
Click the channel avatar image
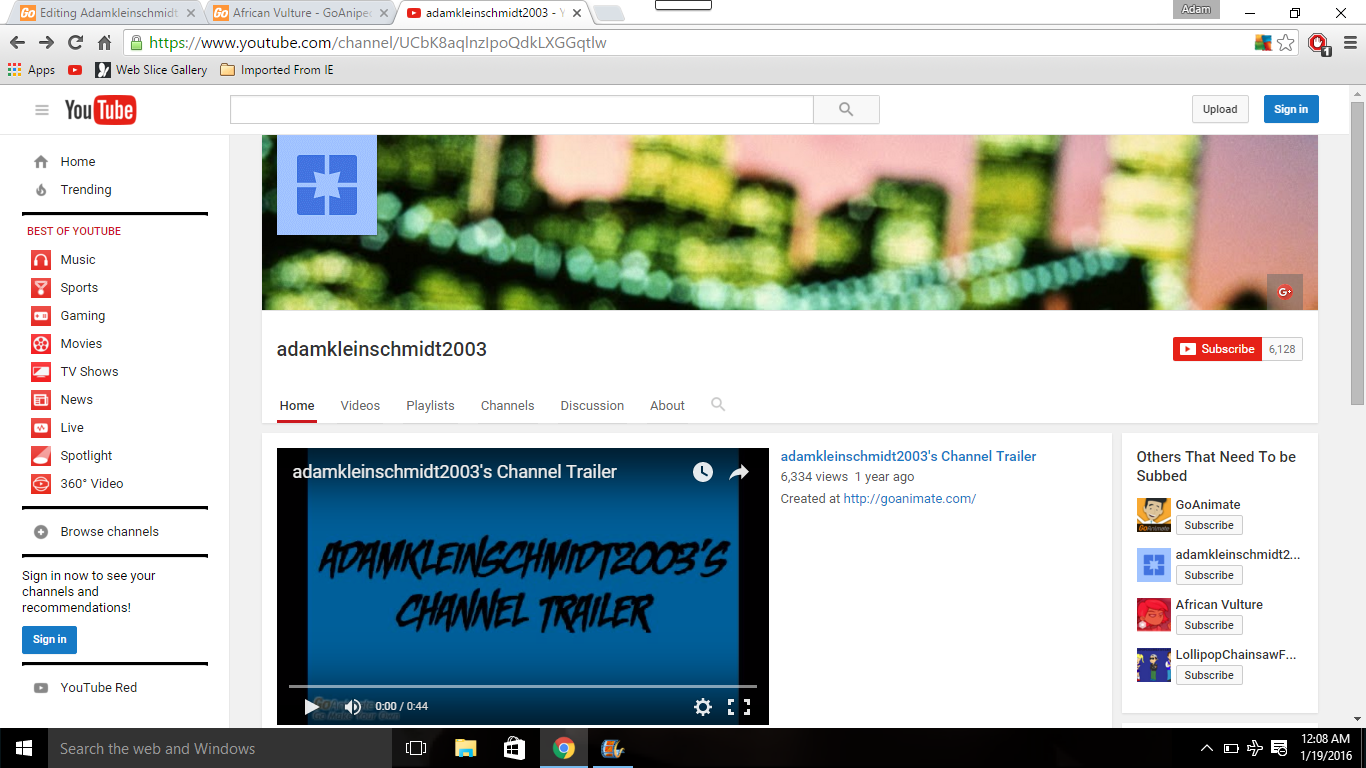pyautogui.click(x=327, y=185)
